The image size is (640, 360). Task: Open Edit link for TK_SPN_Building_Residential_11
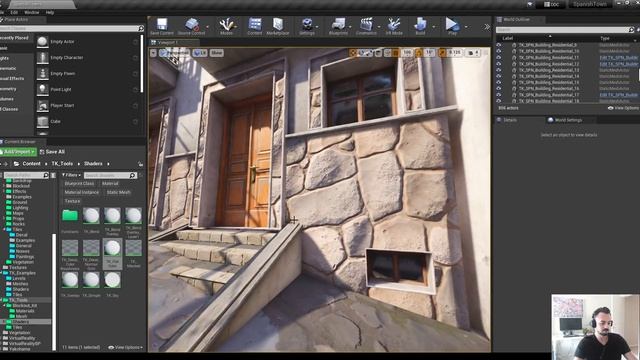(619, 58)
